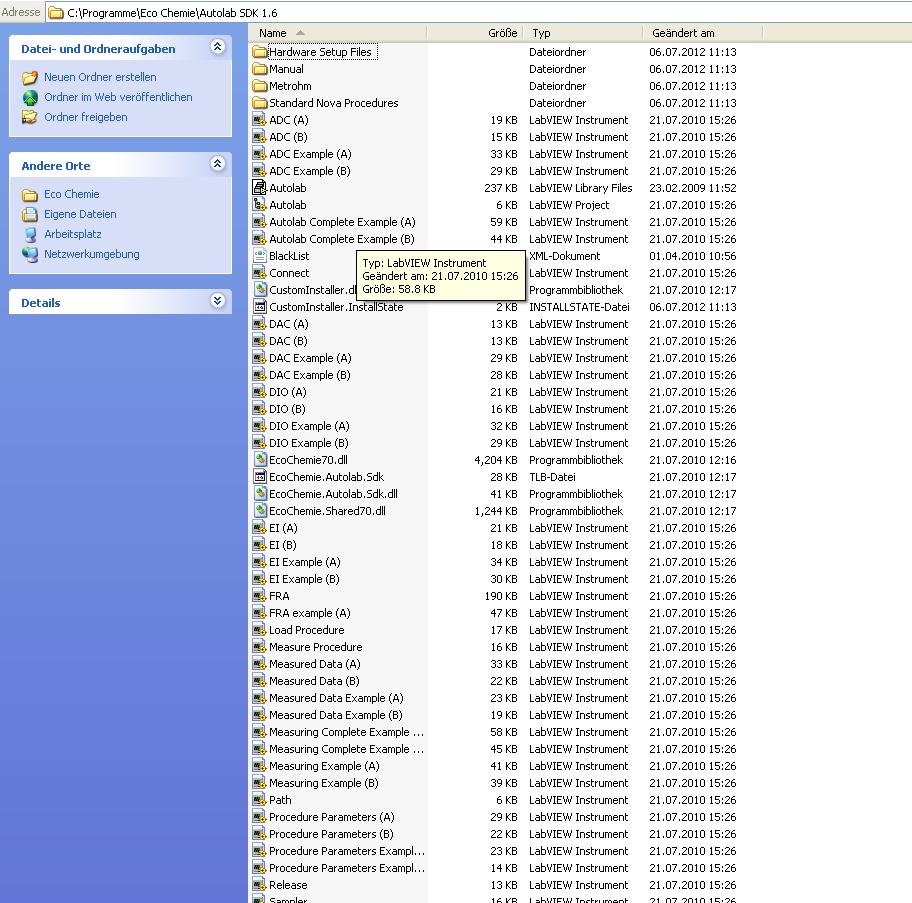
Task: Sort files by the Typ column
Action: [x=583, y=33]
